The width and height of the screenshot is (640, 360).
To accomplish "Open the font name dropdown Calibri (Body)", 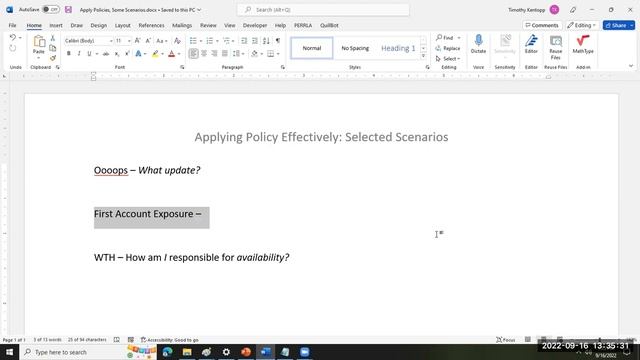I will [x=111, y=41].
